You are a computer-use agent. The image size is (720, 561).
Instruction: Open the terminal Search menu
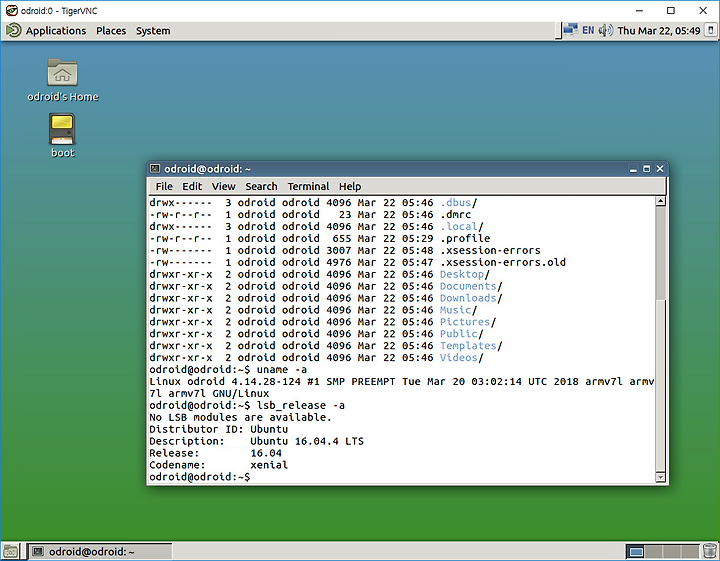[261, 186]
